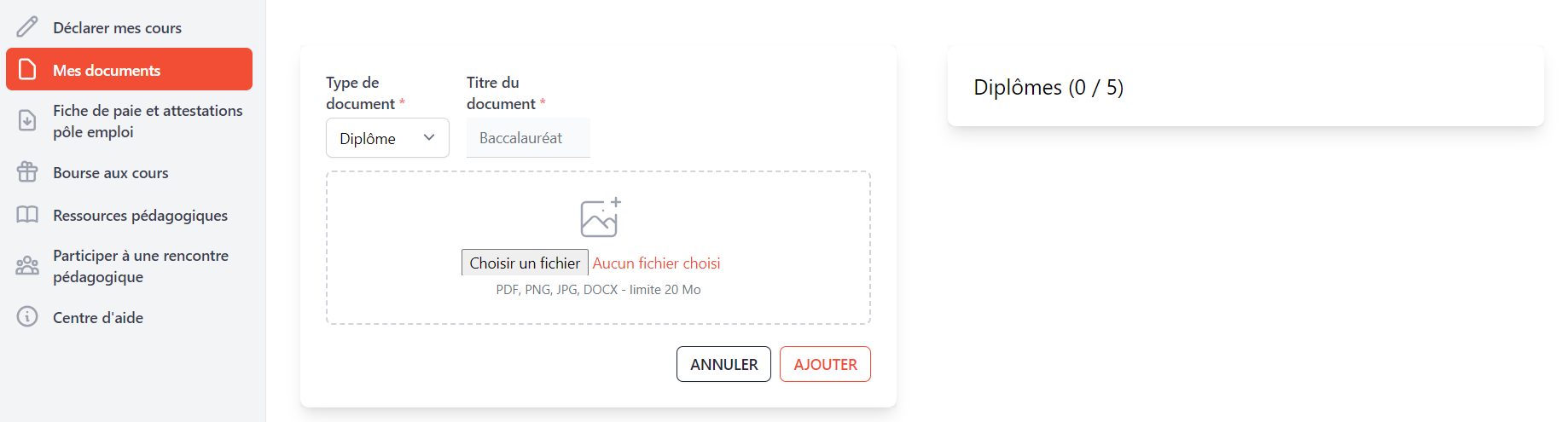Viewport: 1568px width, 422px height.
Task: Click the add image icon in upload zone
Action: [x=600, y=217]
